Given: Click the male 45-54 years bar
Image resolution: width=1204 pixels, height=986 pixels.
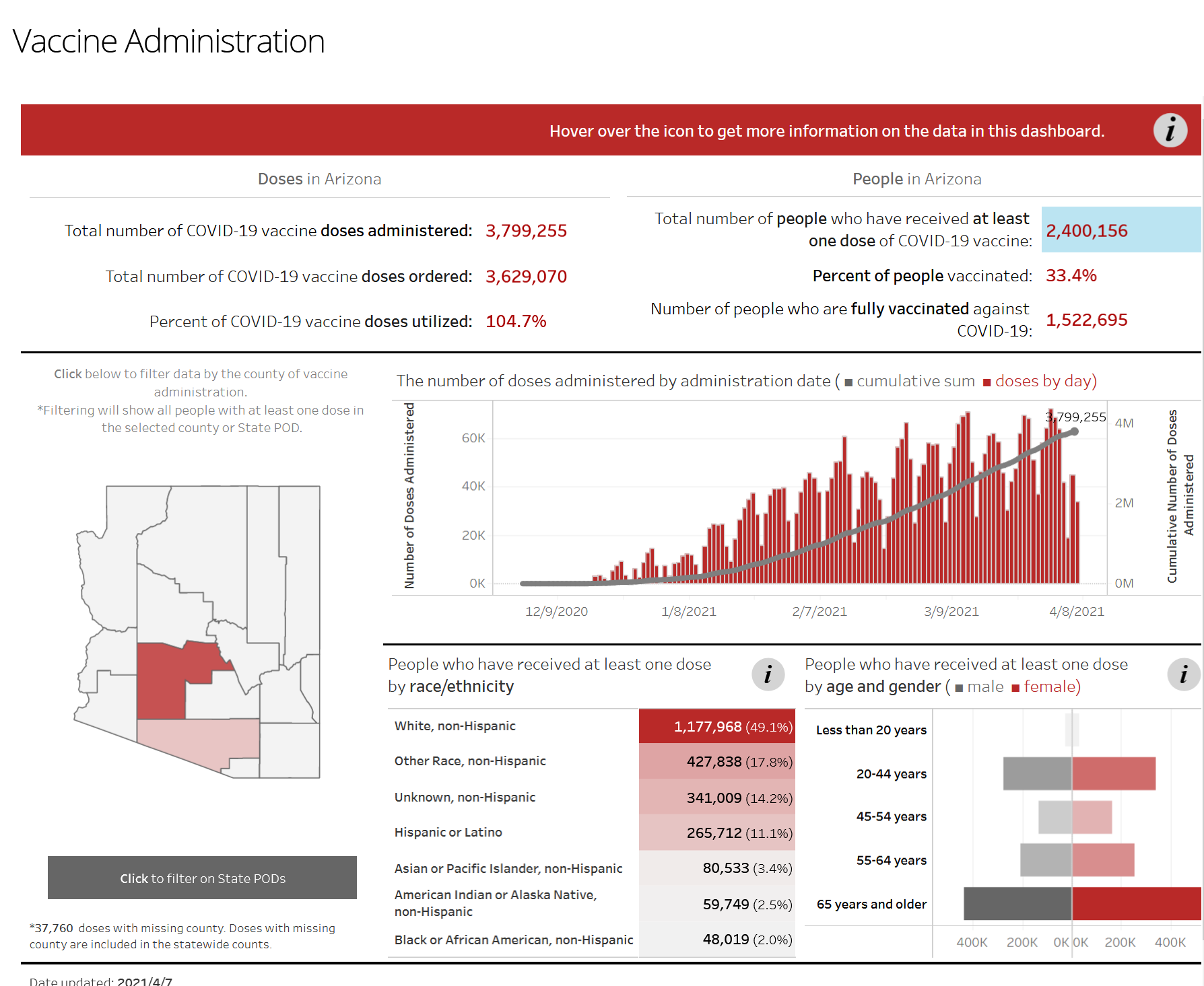Looking at the screenshot, I should [x=1055, y=817].
